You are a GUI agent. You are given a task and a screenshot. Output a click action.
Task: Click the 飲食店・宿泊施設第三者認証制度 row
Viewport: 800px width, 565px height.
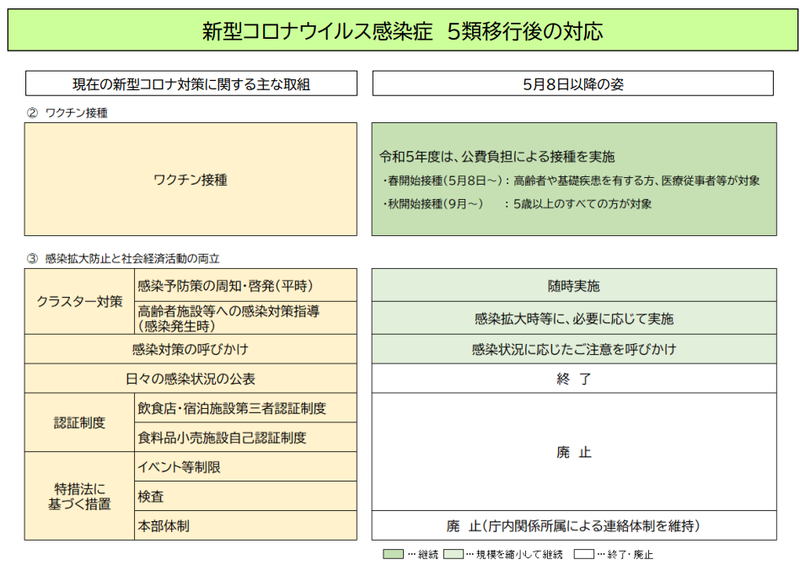245,408
